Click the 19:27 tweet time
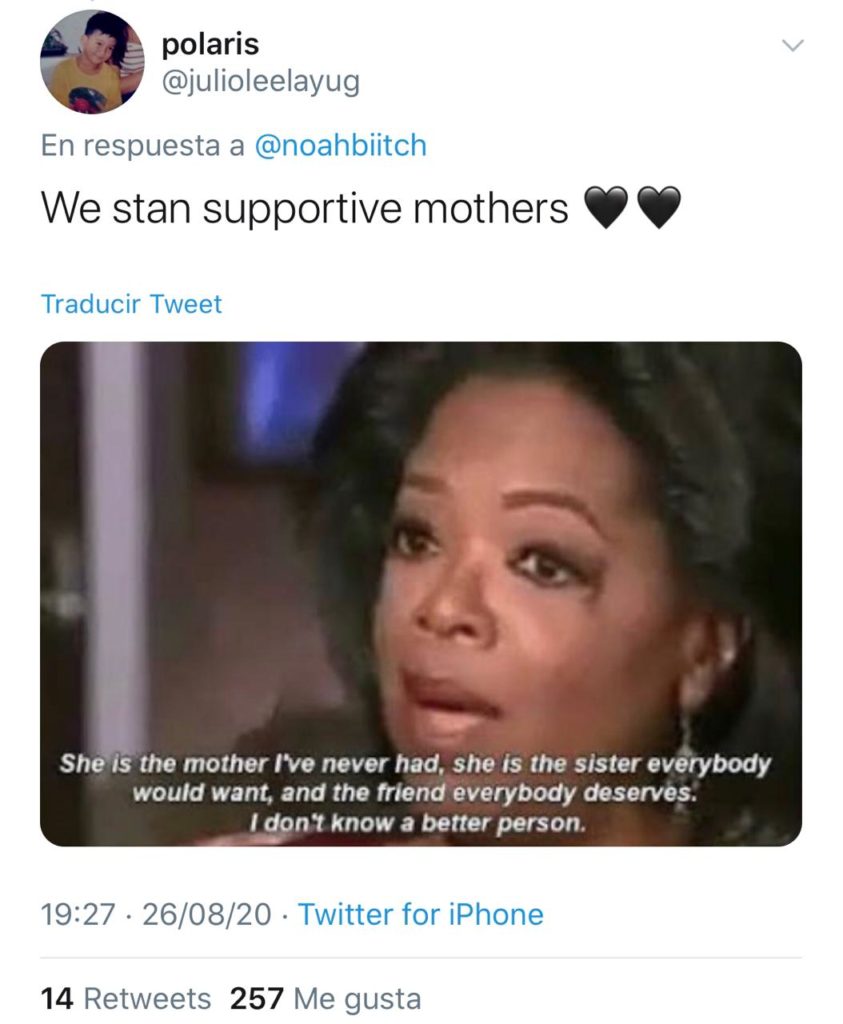The width and height of the screenshot is (843, 1024). [x=76, y=914]
